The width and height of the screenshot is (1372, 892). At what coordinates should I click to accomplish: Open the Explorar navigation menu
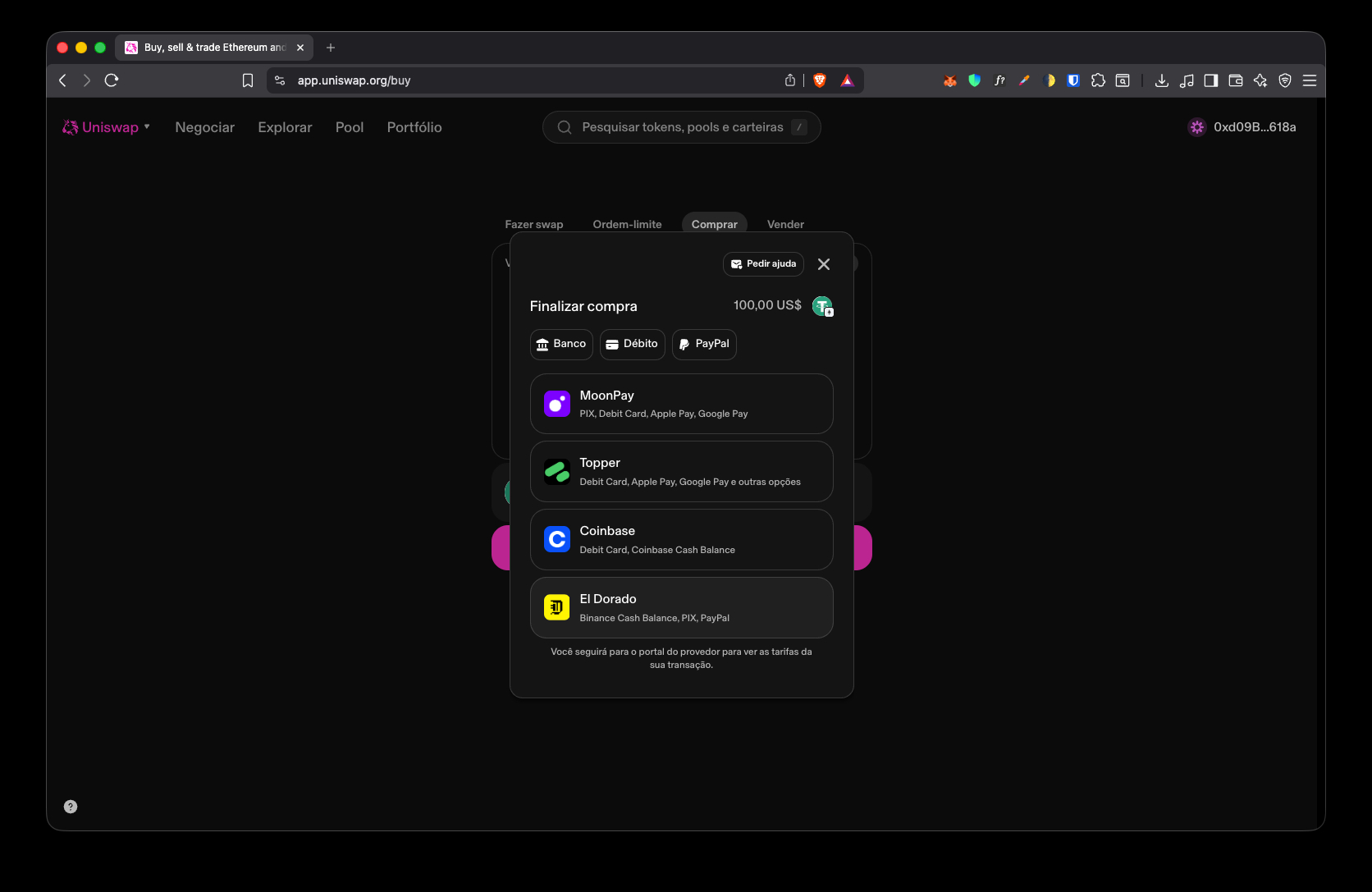coord(285,127)
